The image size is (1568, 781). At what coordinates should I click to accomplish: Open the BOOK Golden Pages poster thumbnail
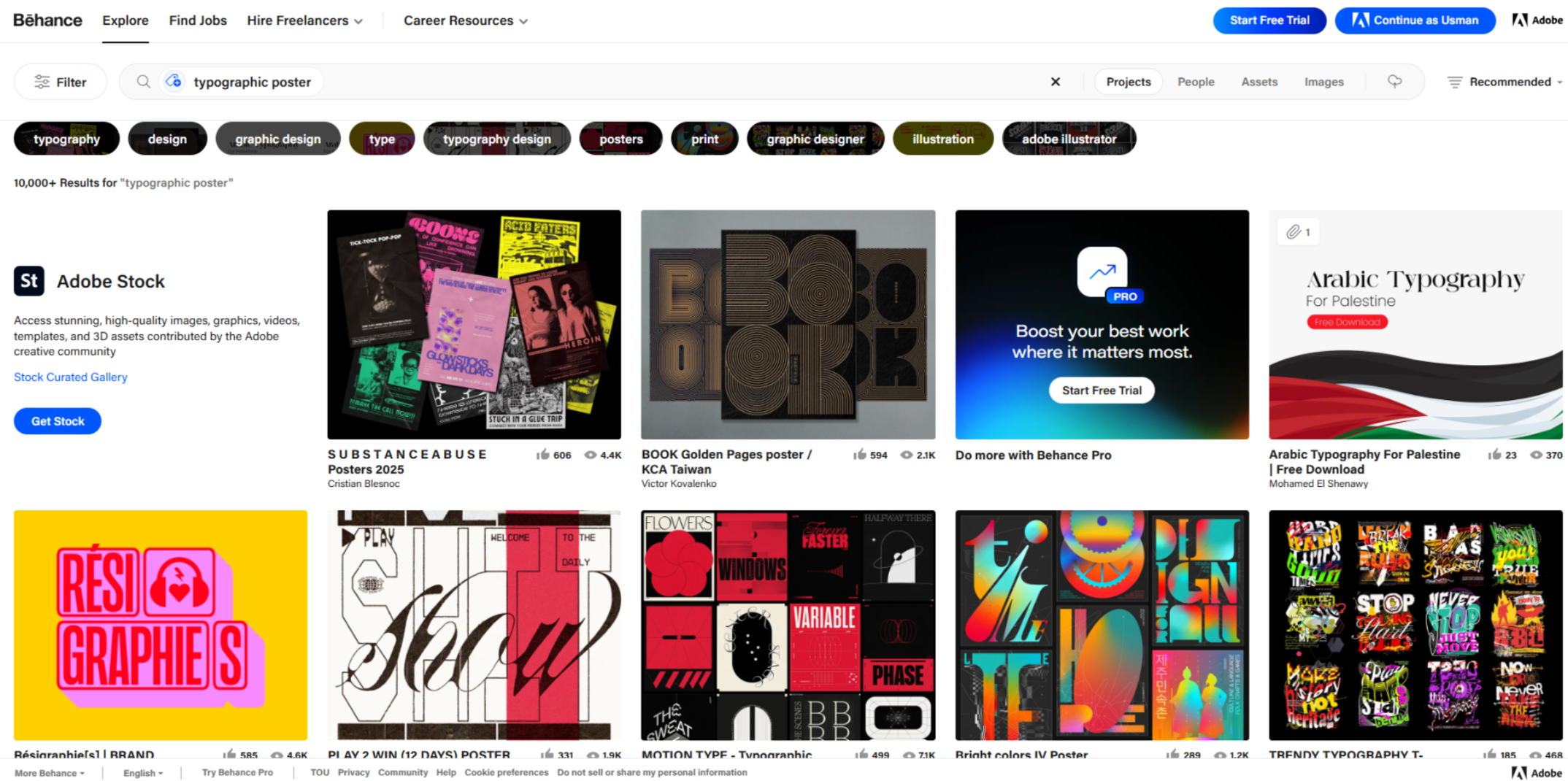click(x=788, y=325)
